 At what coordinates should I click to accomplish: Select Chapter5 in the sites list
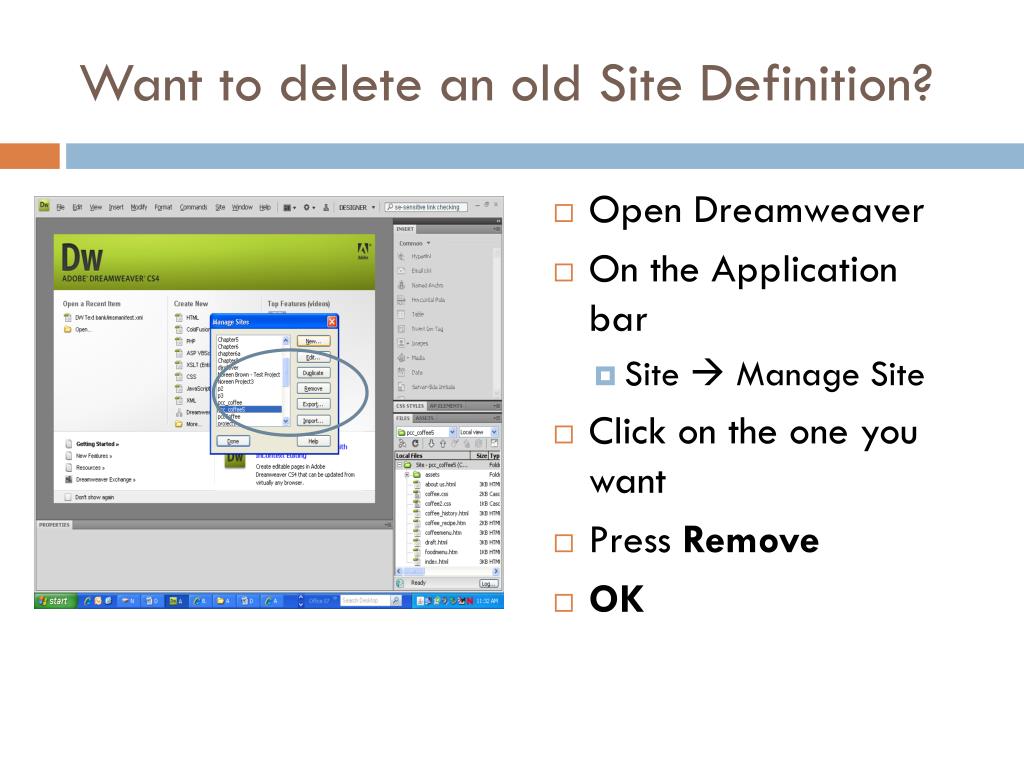coord(228,340)
